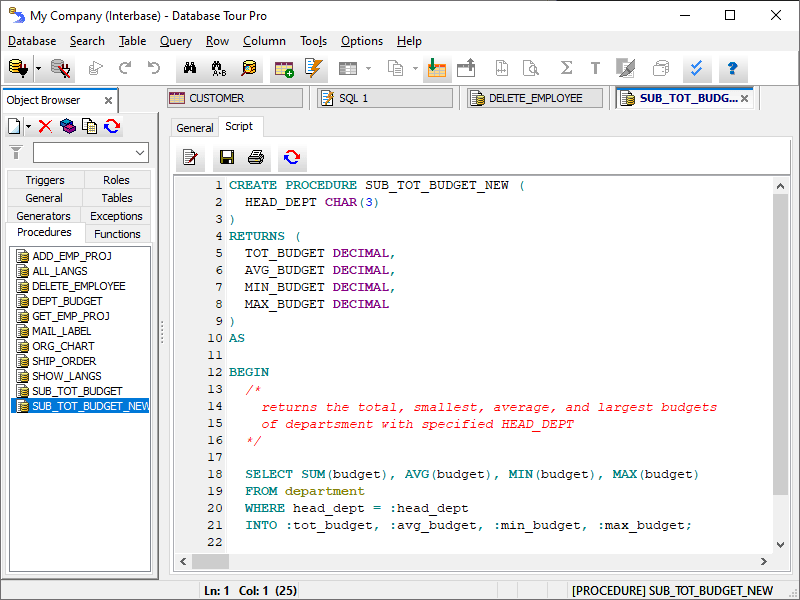Click the import data into table icon
The height and width of the screenshot is (600, 800).
pos(435,69)
